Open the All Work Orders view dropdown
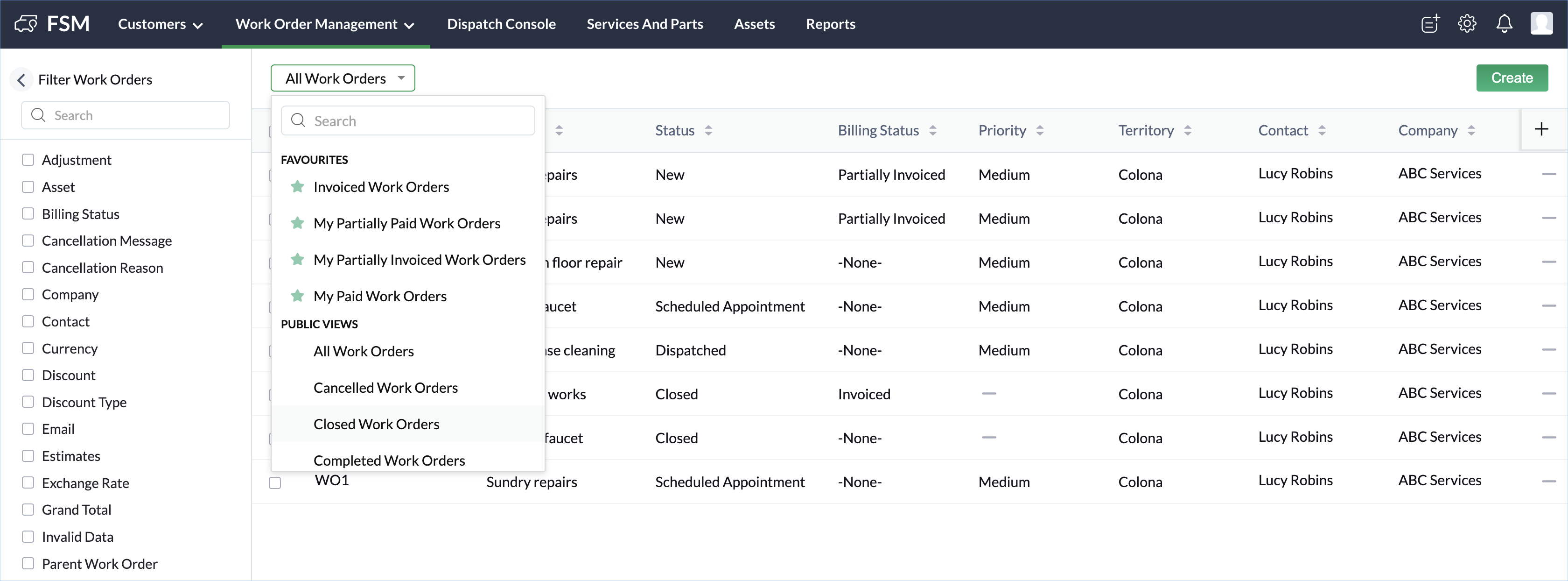Image resolution: width=1568 pixels, height=581 pixels. click(x=343, y=78)
